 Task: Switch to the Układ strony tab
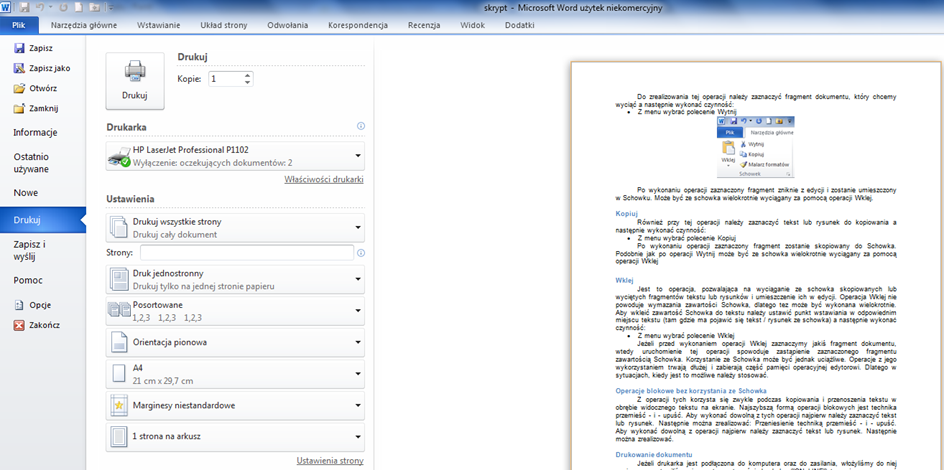223,25
